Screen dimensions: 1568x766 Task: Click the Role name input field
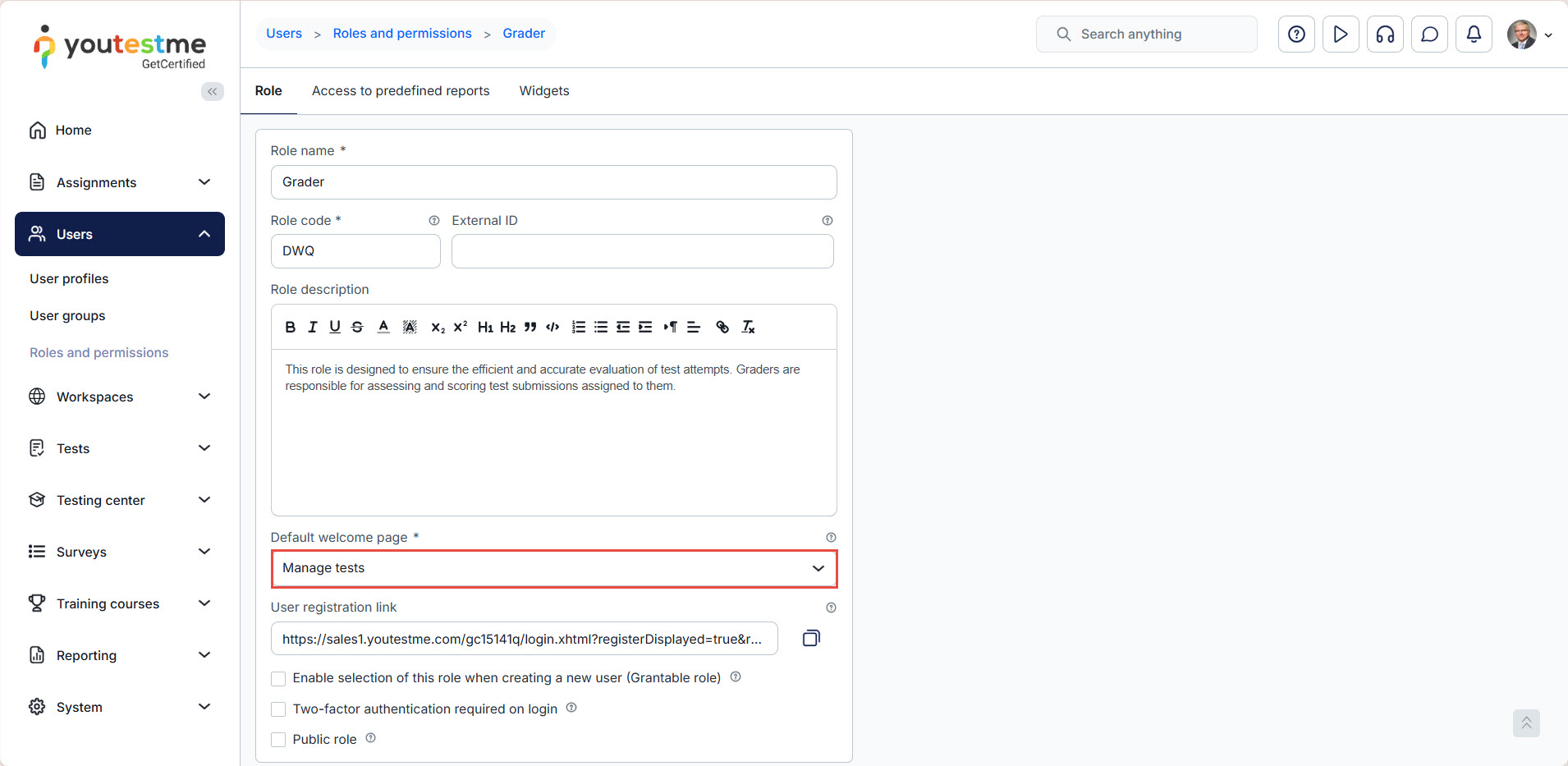click(553, 182)
